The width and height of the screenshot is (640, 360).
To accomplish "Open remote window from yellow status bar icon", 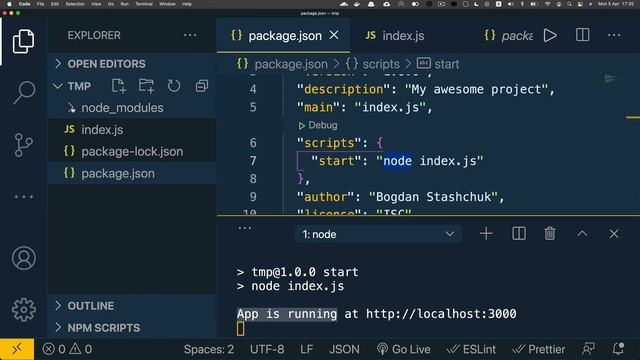I will tap(17, 349).
